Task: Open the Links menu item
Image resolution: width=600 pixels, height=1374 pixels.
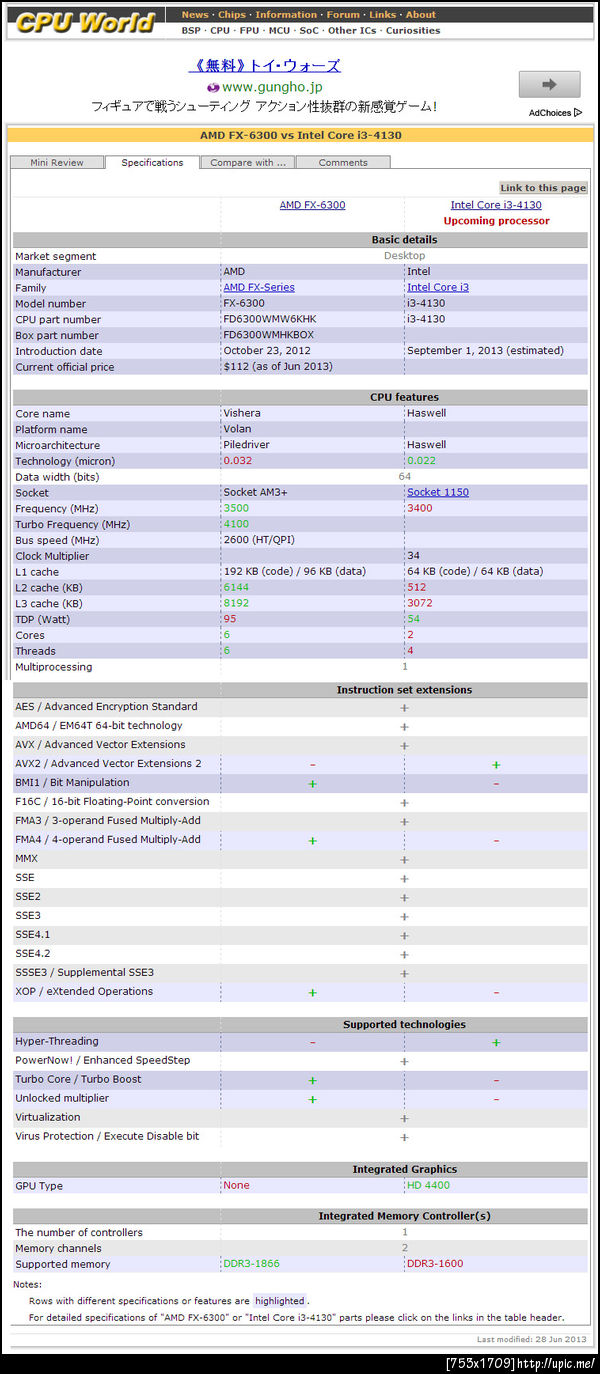Action: click(x=382, y=15)
